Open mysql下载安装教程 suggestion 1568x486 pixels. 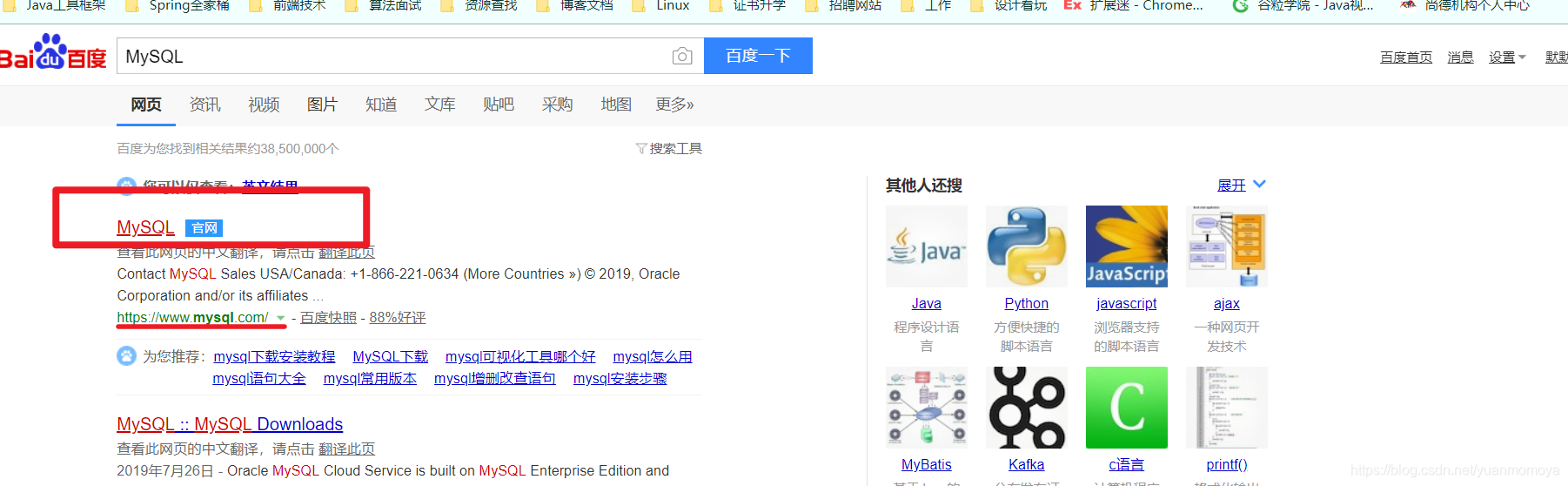(274, 357)
